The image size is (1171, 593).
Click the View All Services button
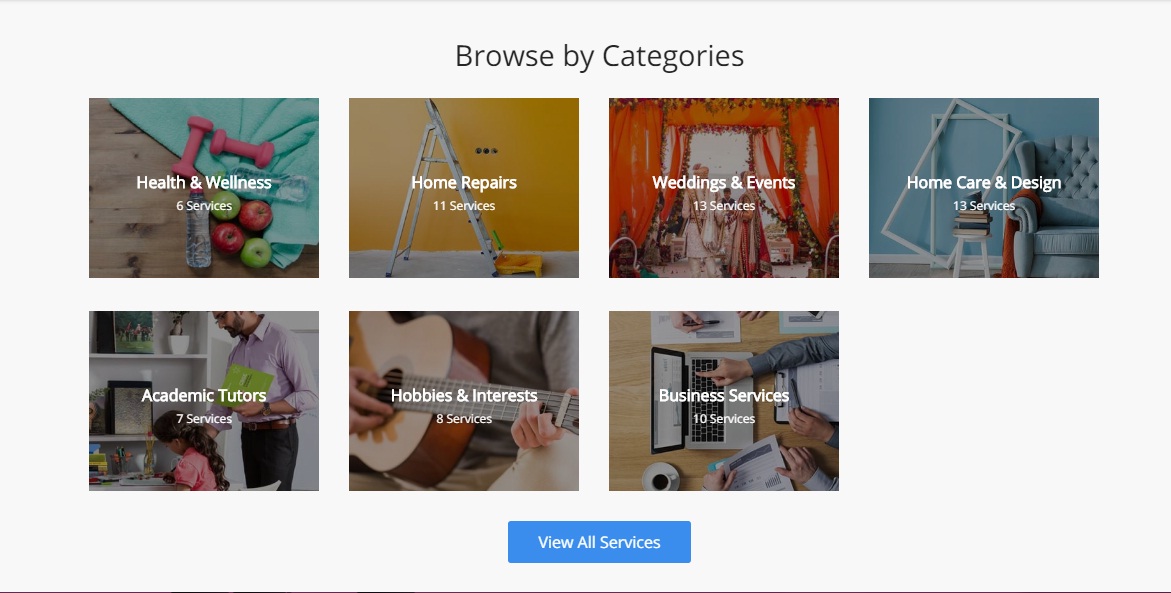tap(599, 542)
